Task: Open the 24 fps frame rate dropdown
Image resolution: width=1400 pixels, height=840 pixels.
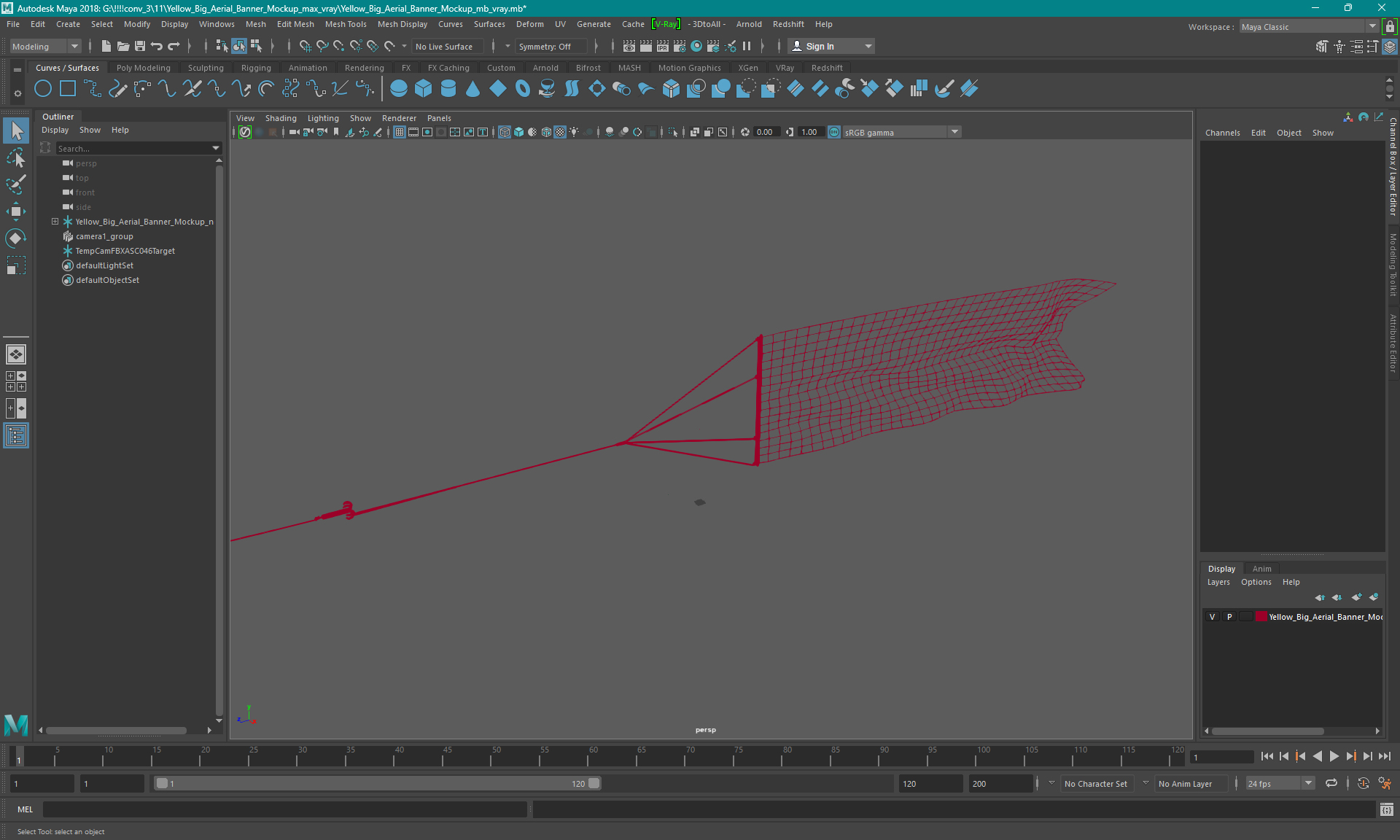Action: click(x=1280, y=783)
